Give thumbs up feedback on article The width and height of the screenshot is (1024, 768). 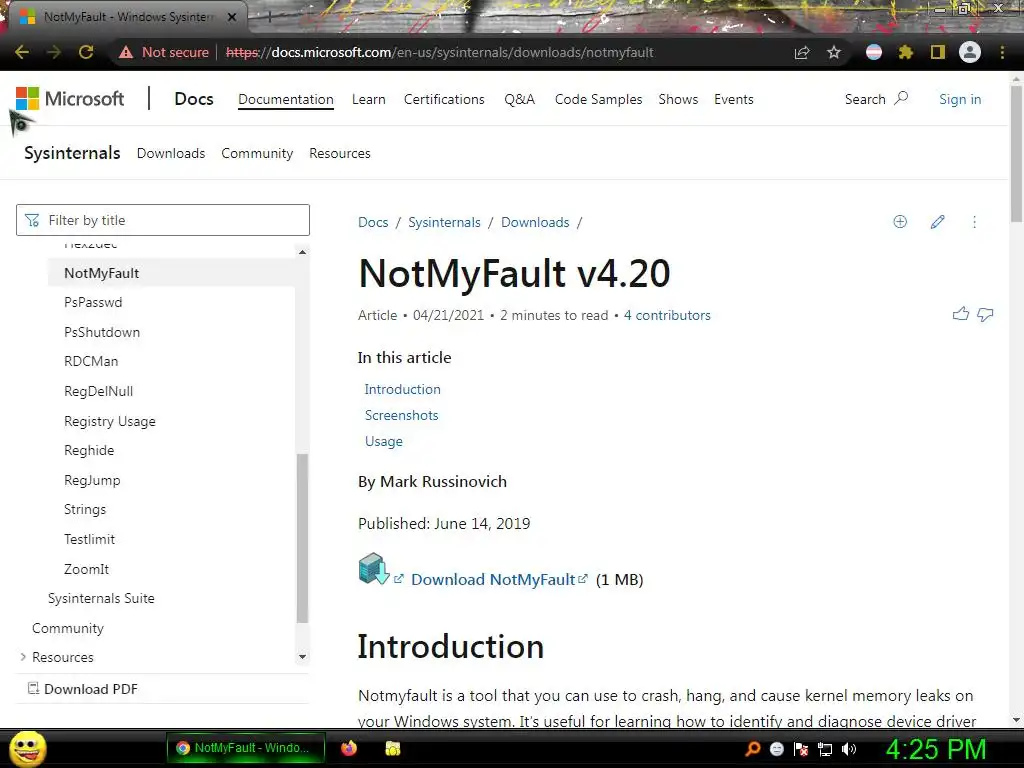click(x=961, y=314)
